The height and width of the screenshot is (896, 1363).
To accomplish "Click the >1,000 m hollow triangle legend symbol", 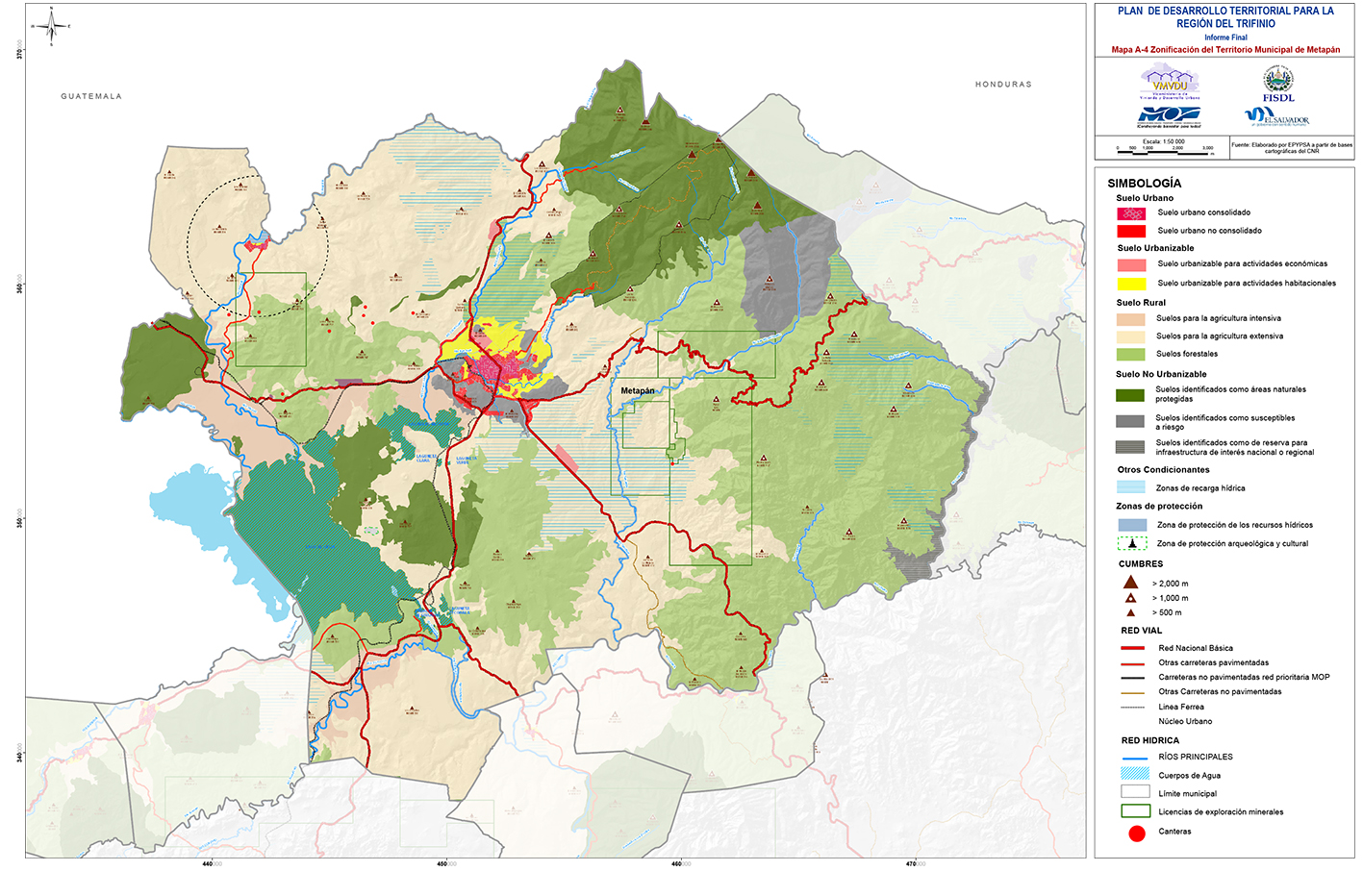I will point(1131,598).
